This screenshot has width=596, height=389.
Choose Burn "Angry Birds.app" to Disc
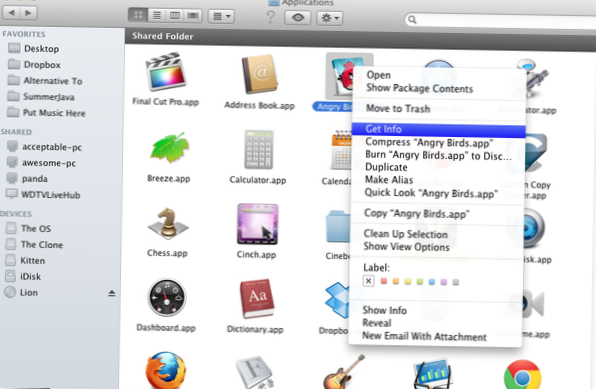438,155
